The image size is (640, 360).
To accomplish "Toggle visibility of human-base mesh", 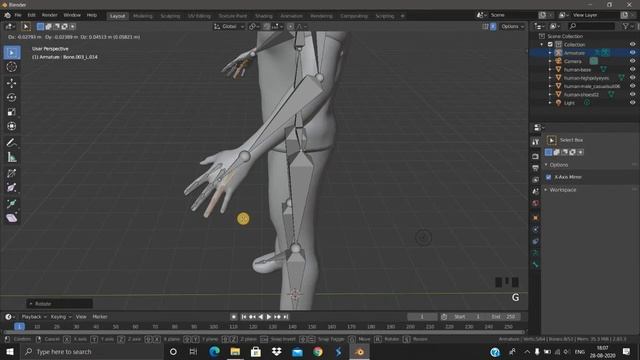I will point(632,69).
